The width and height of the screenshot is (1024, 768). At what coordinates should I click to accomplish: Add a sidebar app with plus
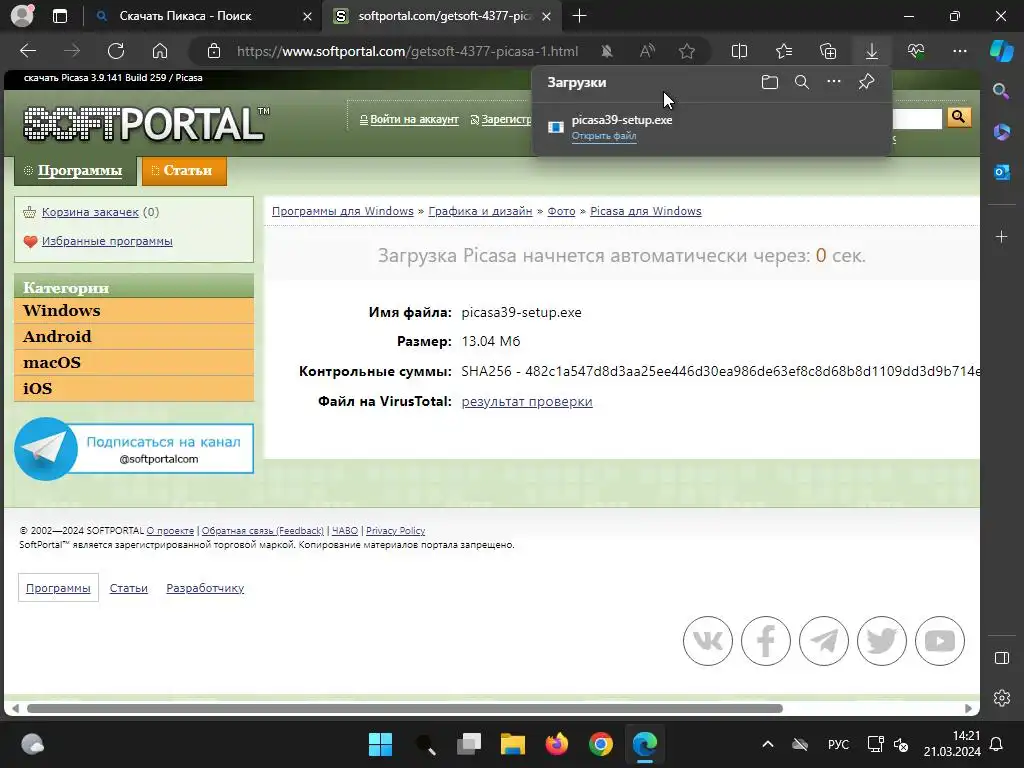tap(1002, 236)
